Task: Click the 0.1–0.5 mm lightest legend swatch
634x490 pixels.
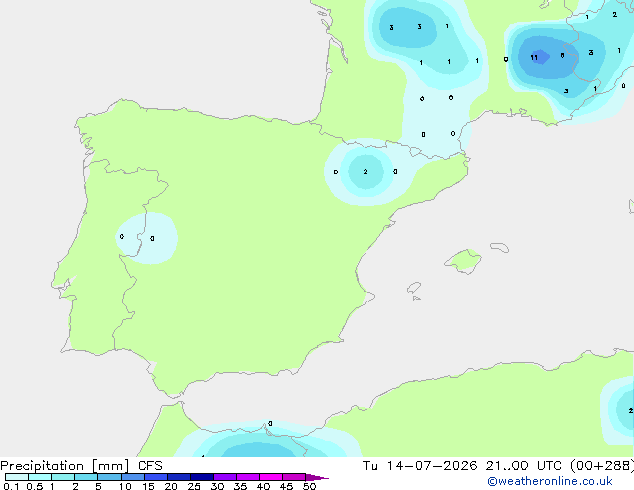Action: coord(17,477)
